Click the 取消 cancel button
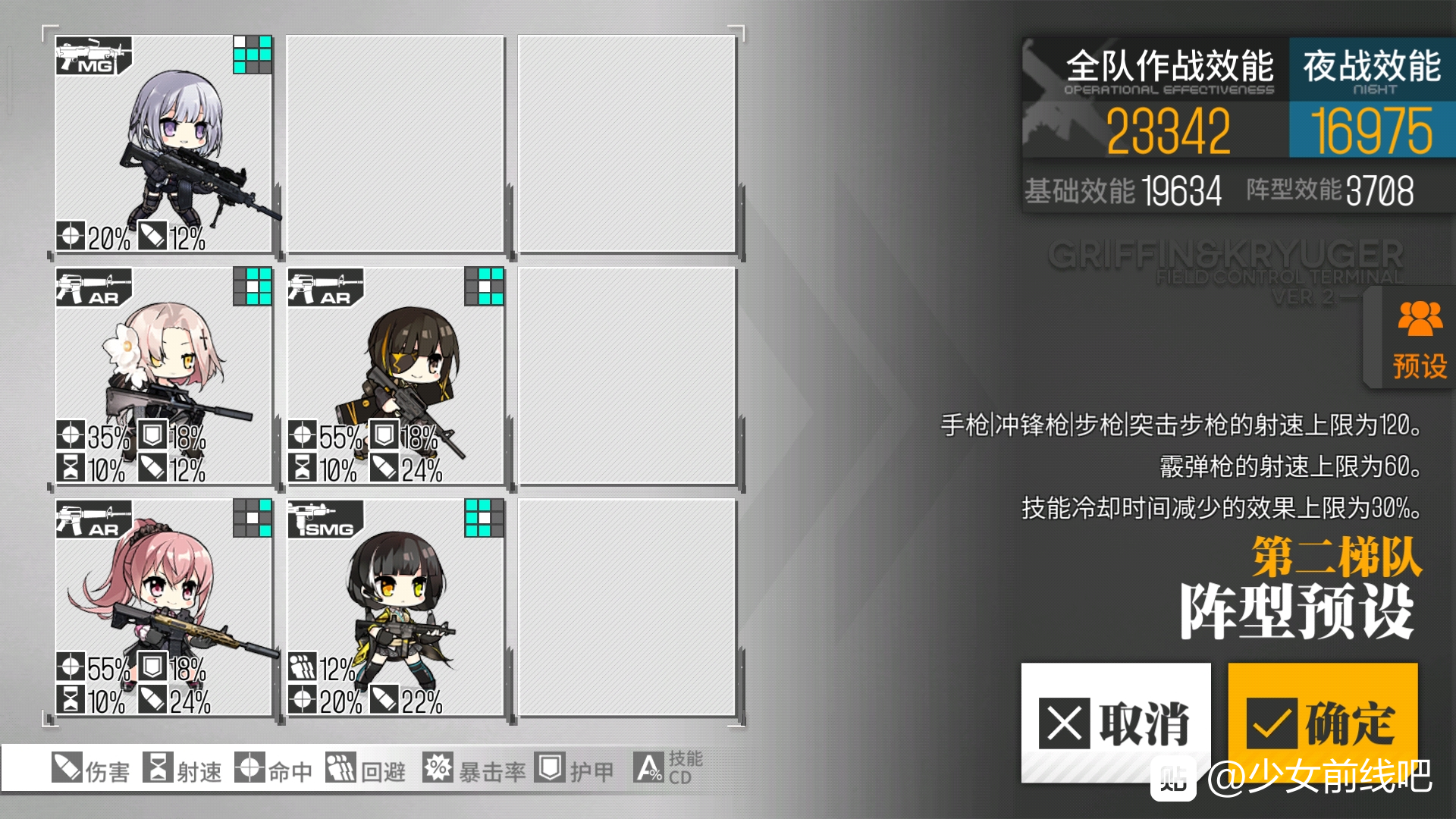The height and width of the screenshot is (819, 1456). (1116, 722)
